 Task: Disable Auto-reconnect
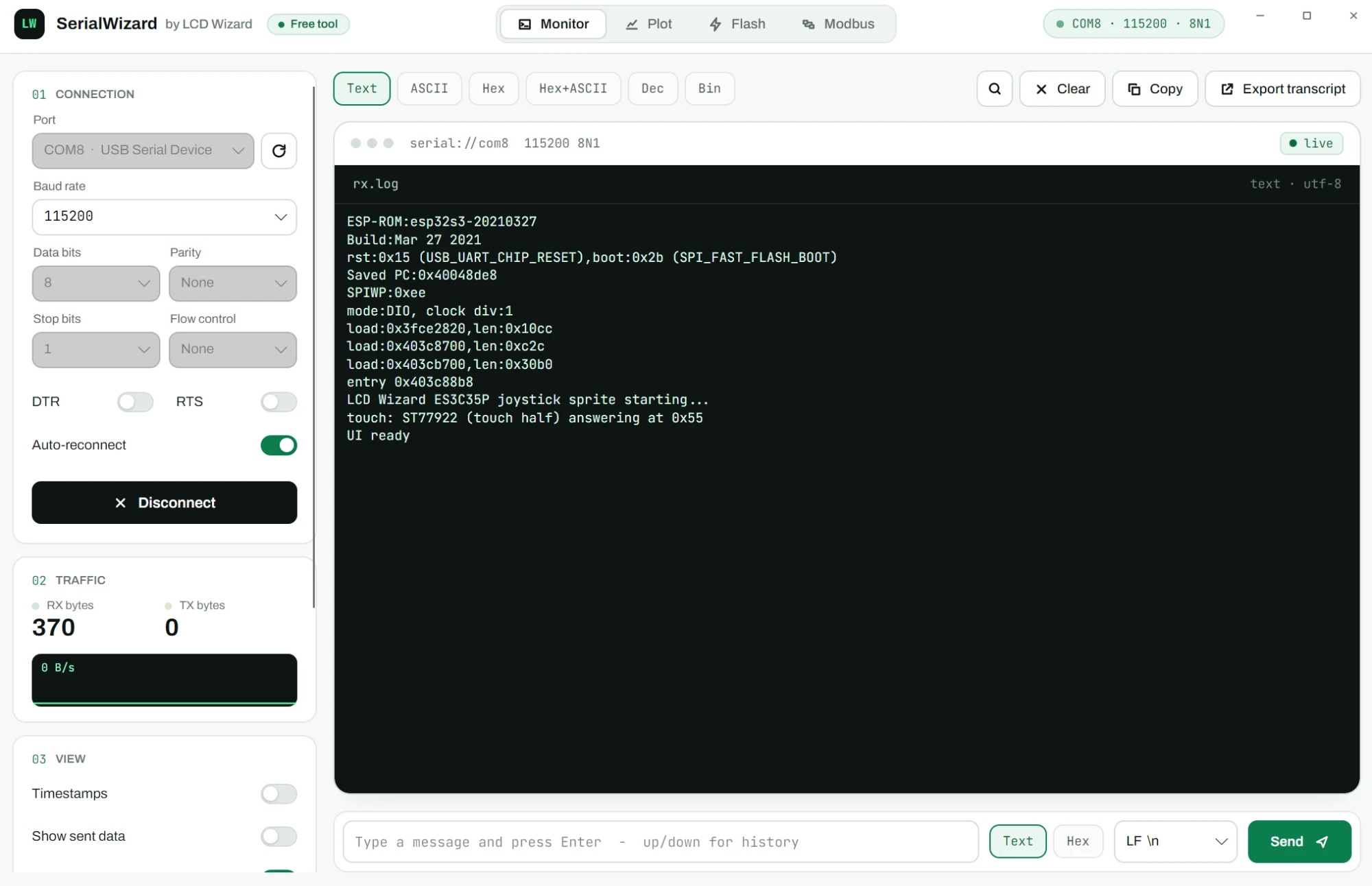(279, 445)
